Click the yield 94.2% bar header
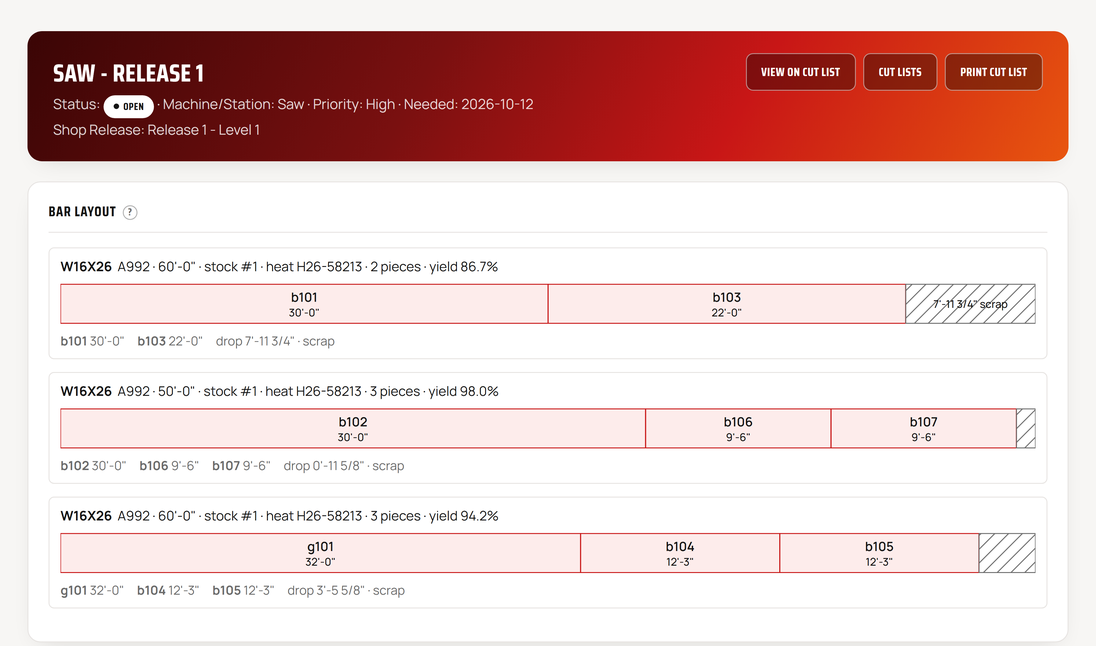 (280, 516)
